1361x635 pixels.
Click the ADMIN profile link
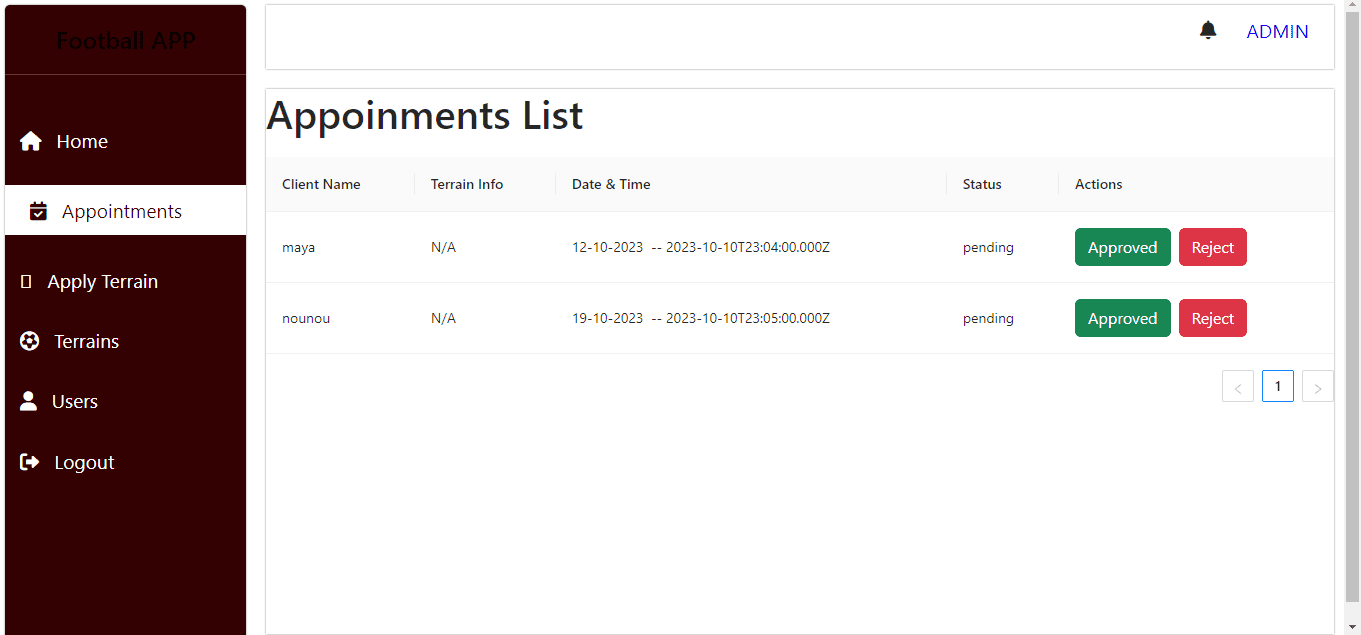pyautogui.click(x=1277, y=31)
